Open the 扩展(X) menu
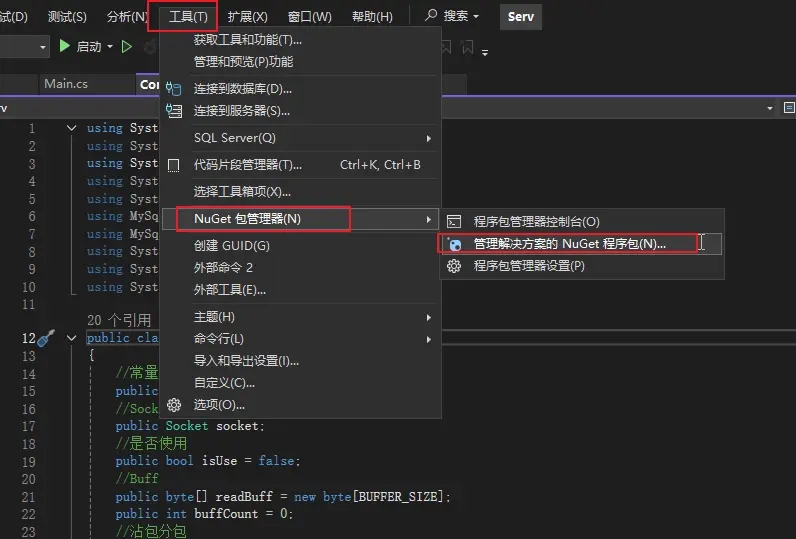The width and height of the screenshot is (796, 539). pos(247,17)
